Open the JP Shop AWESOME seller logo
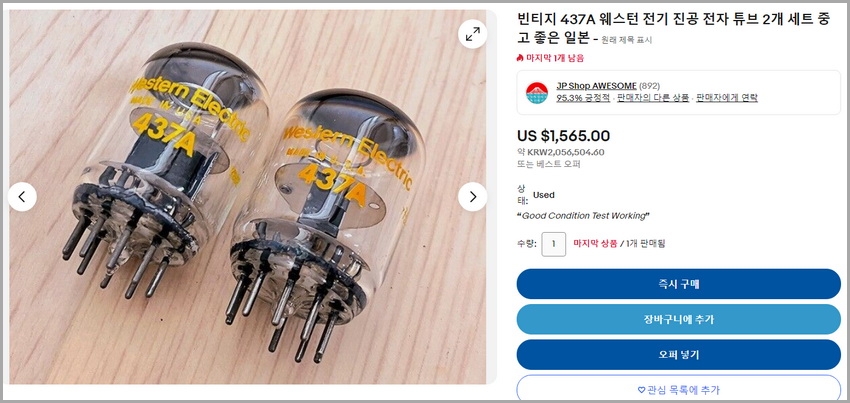Image resolution: width=850 pixels, height=403 pixels. (537, 93)
